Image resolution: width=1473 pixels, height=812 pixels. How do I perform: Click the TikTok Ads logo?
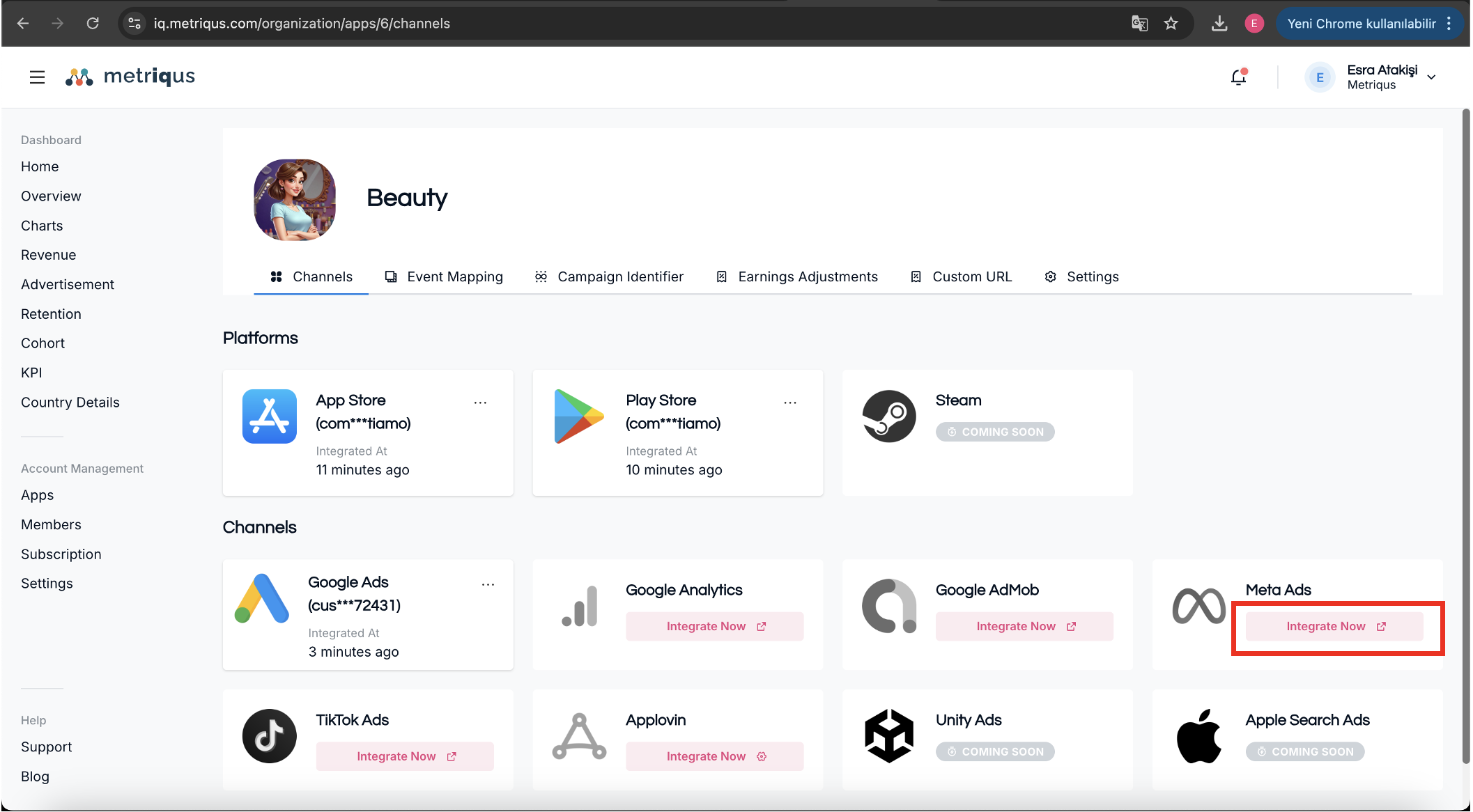click(x=270, y=736)
